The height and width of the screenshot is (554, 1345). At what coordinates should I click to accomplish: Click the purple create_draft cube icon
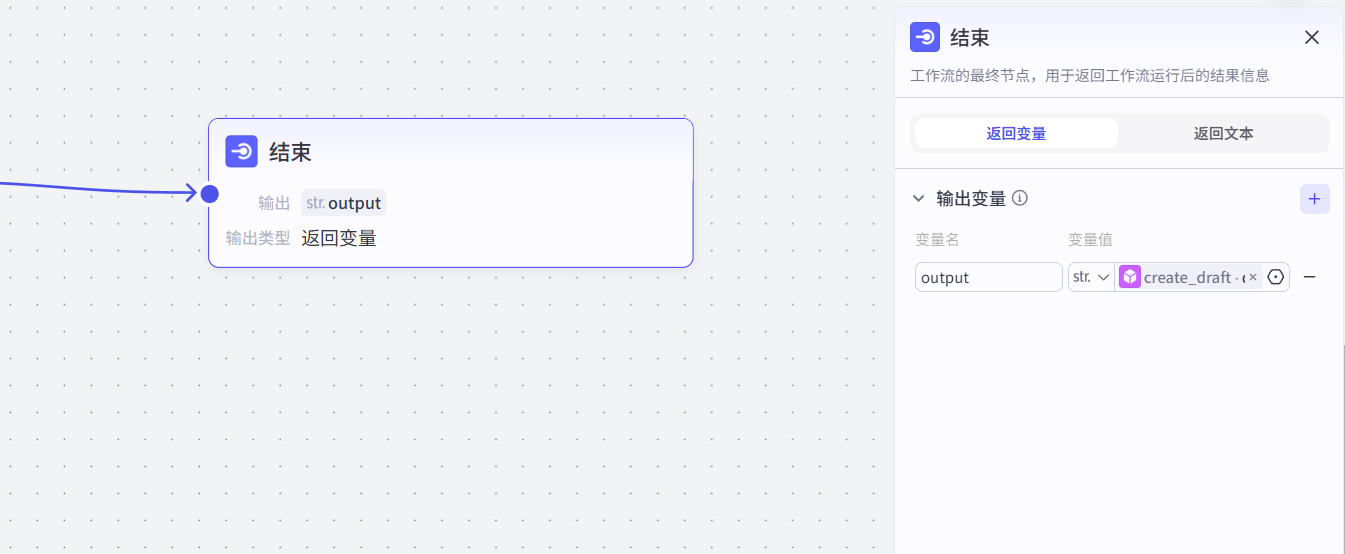click(1130, 277)
